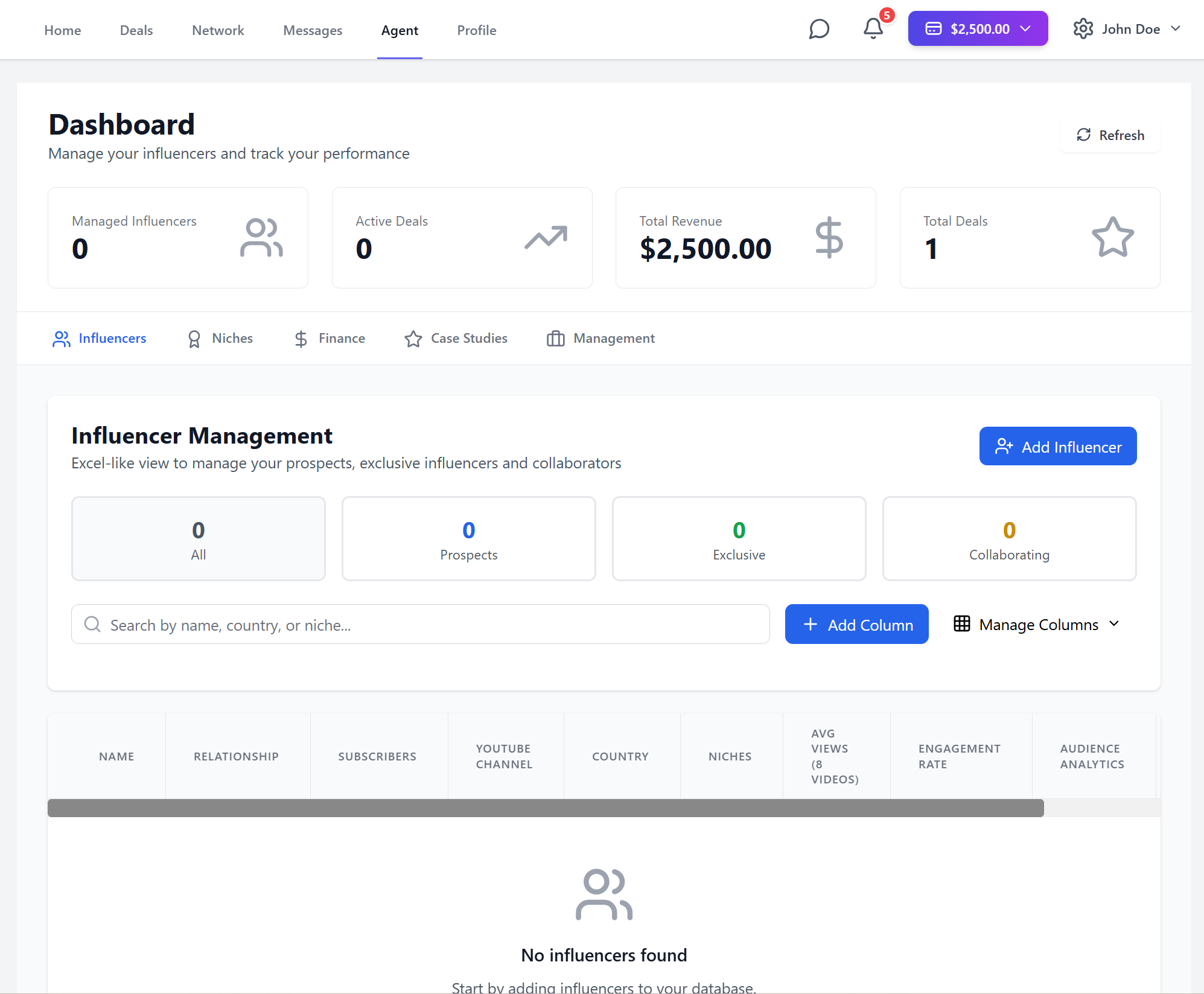Select the Agent navigation item

click(x=400, y=30)
